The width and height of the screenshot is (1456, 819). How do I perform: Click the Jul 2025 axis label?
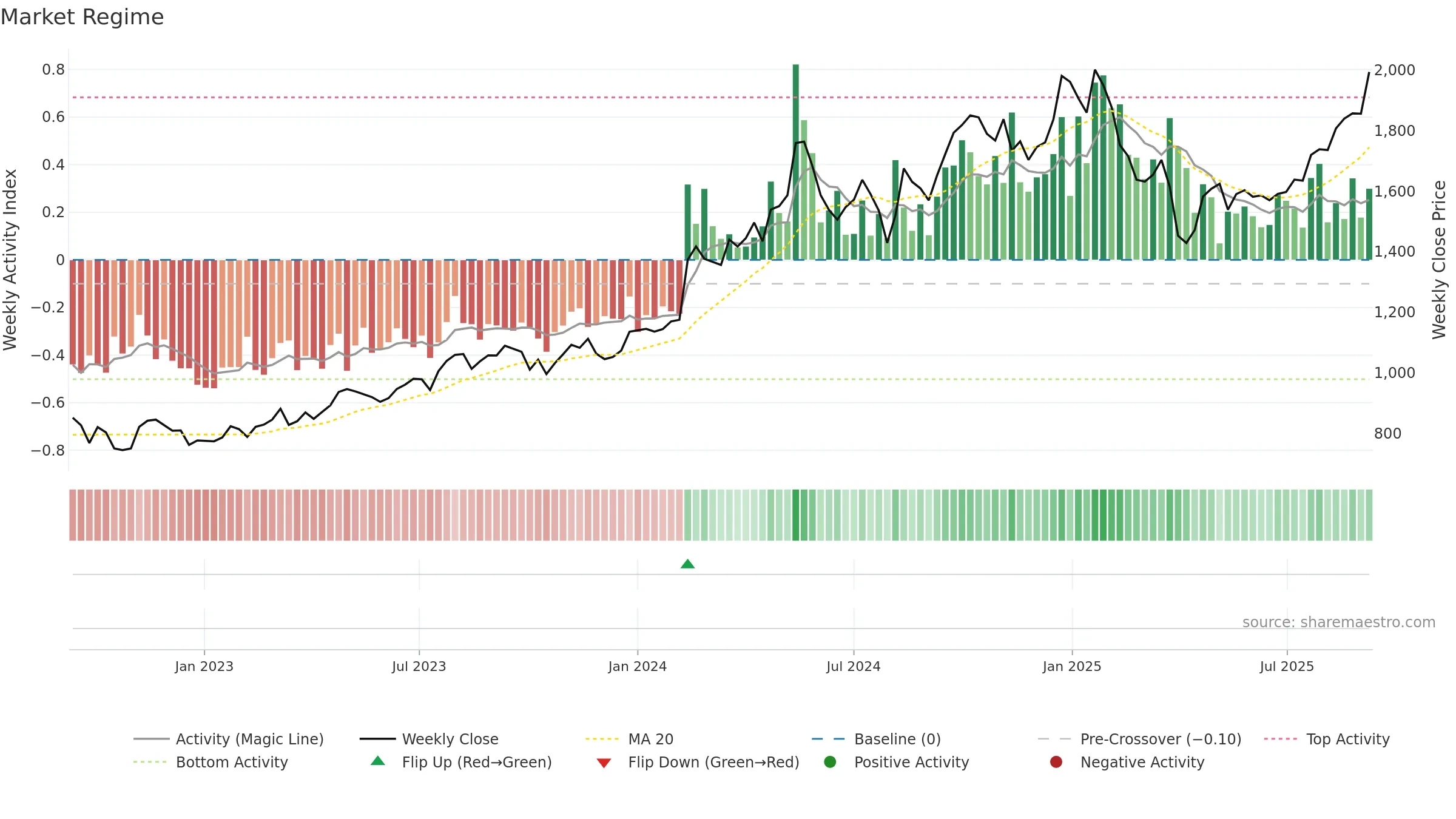[1287, 666]
